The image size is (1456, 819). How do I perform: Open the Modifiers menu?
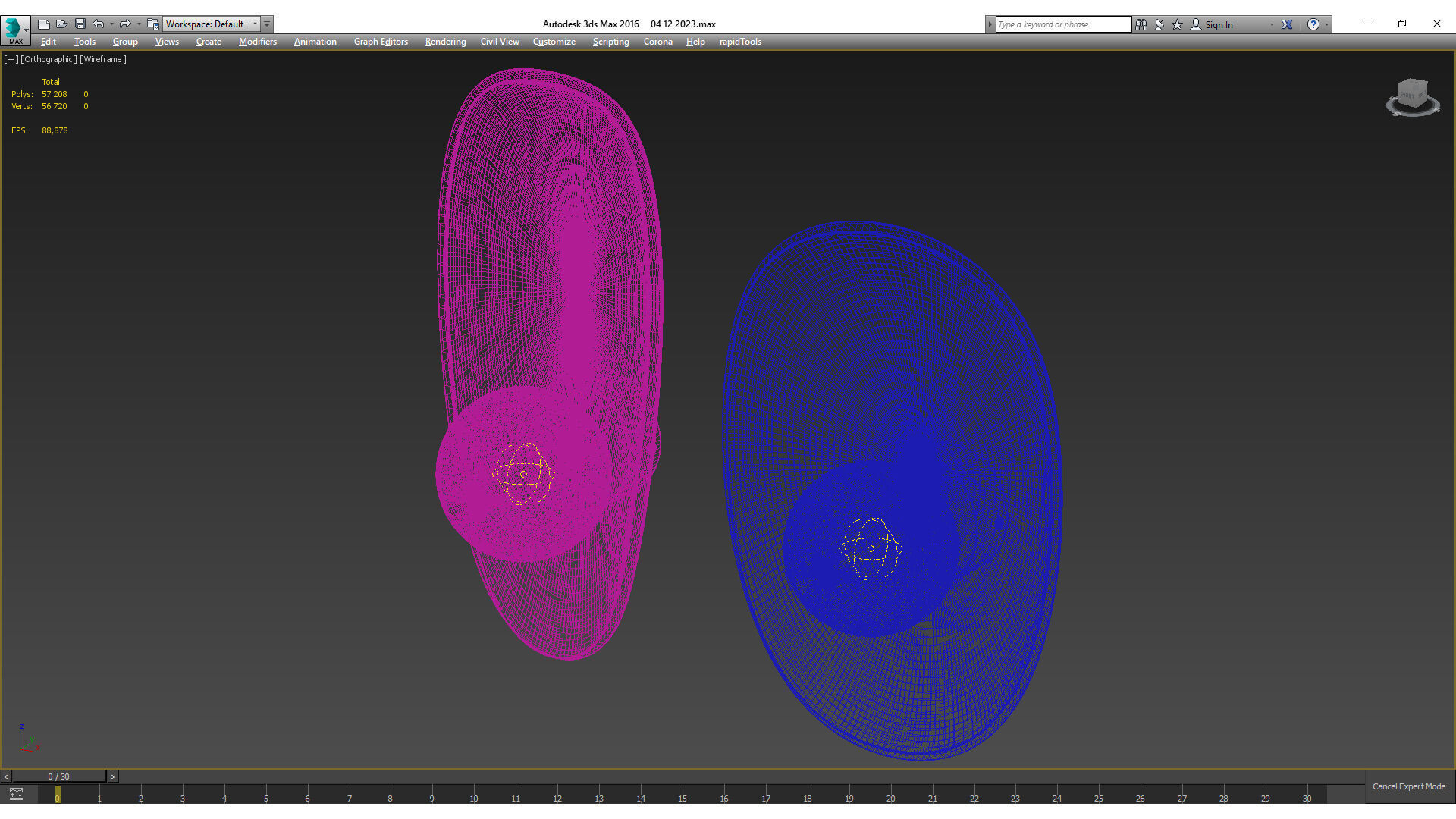[x=258, y=42]
